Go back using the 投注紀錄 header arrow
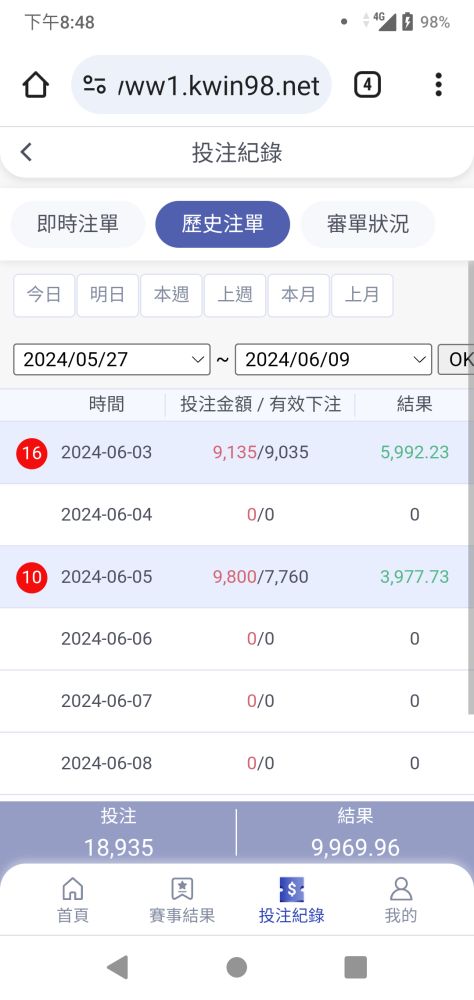The height and width of the screenshot is (1000, 474). point(26,152)
